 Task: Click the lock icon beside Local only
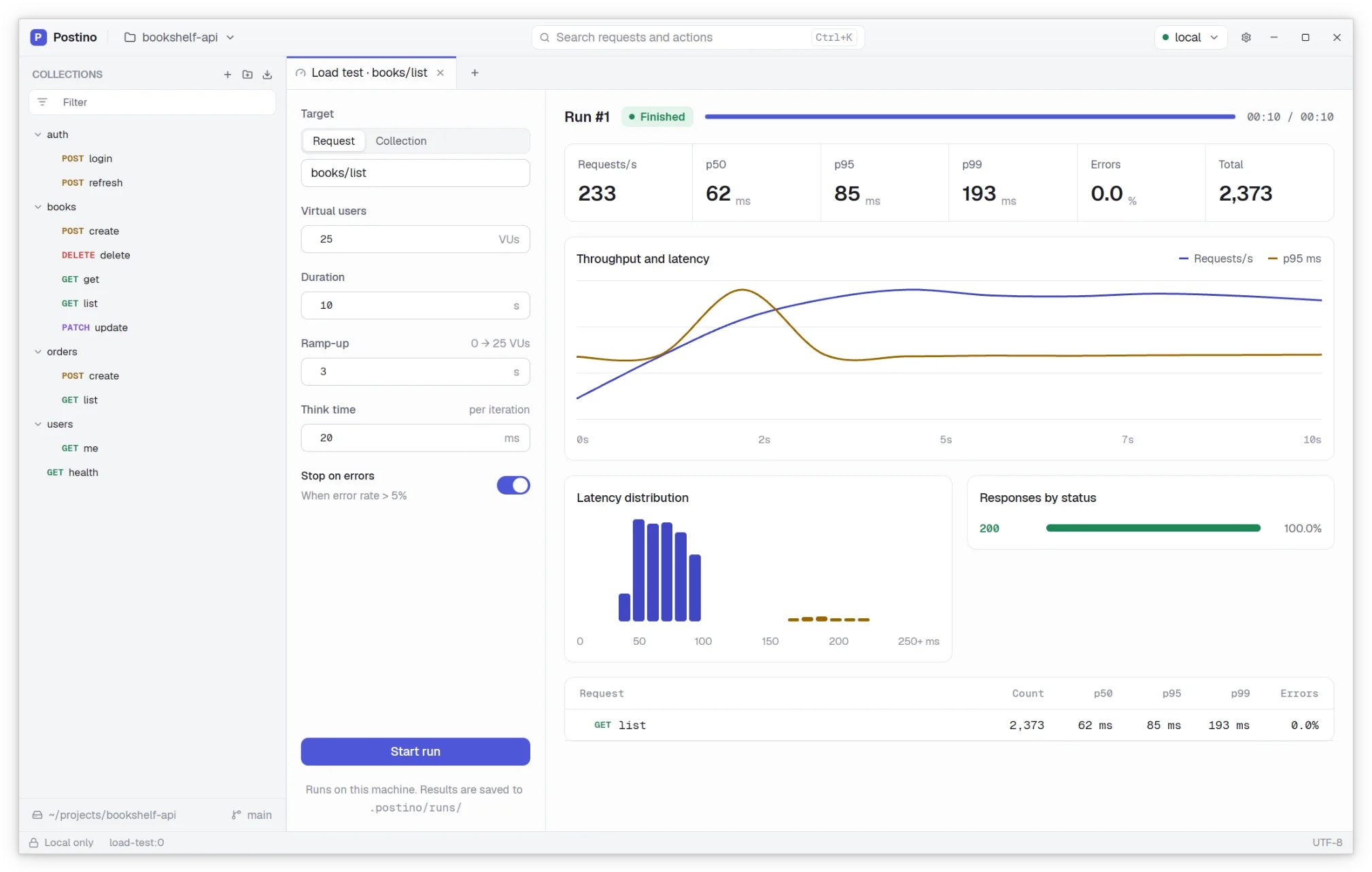click(33, 842)
